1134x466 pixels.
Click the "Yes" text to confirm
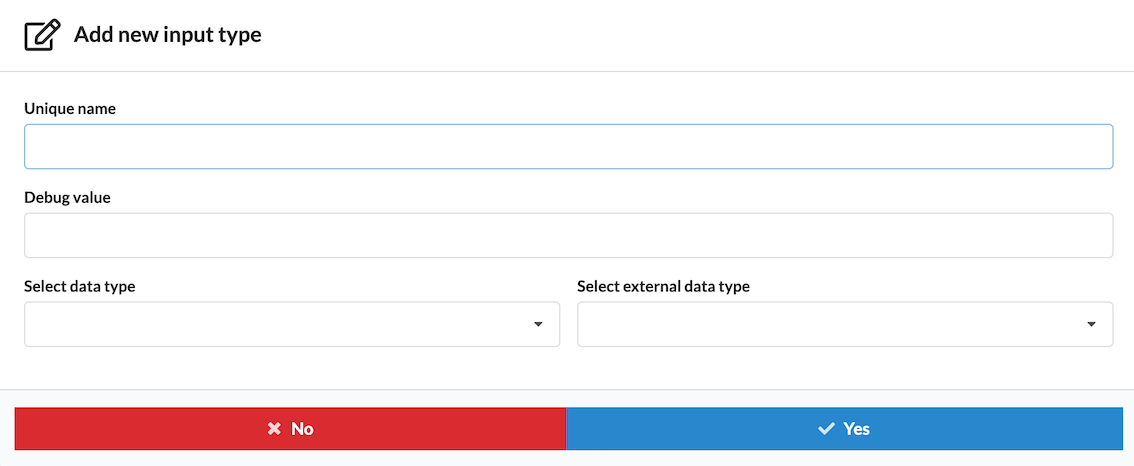click(856, 429)
